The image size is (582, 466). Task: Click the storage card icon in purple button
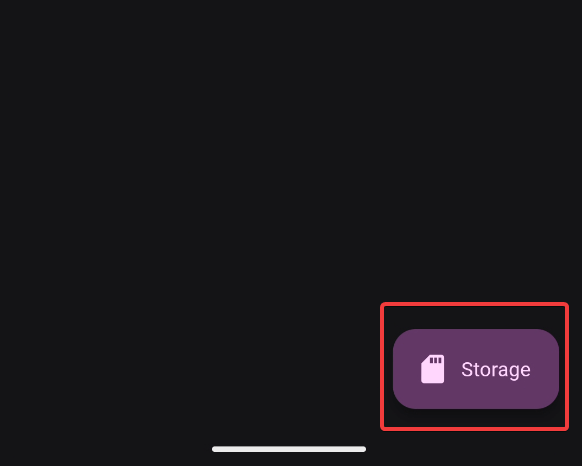point(432,369)
